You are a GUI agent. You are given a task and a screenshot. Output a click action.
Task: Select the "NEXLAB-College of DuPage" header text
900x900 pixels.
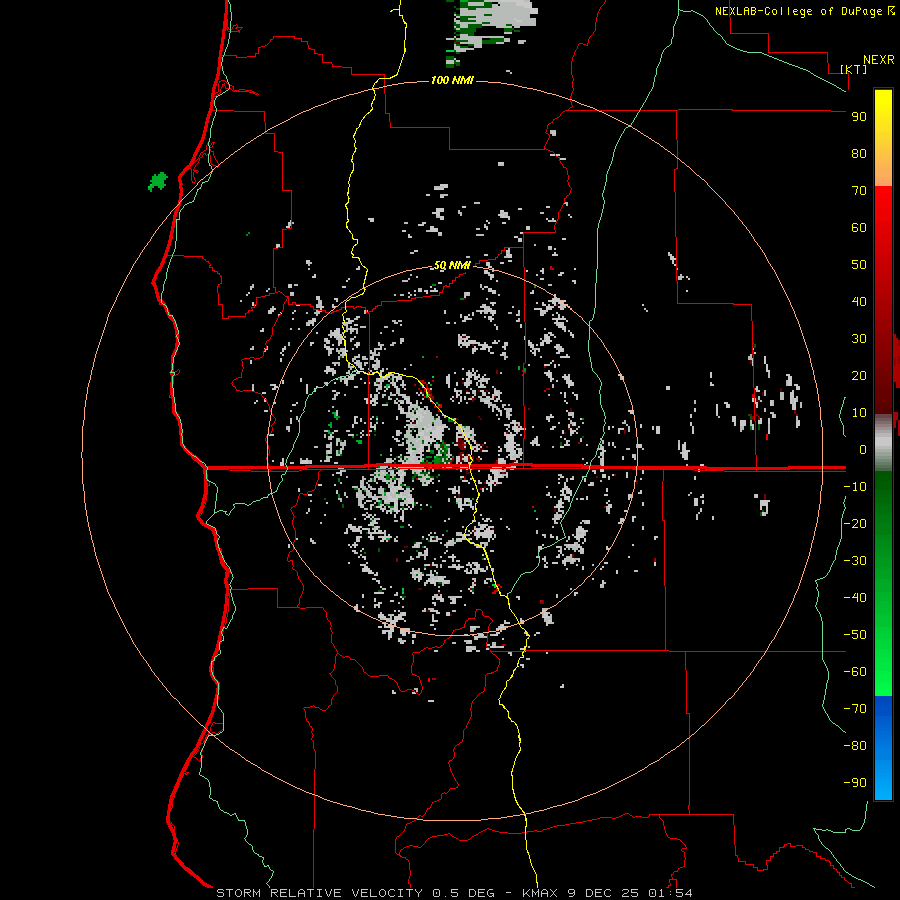800,11
